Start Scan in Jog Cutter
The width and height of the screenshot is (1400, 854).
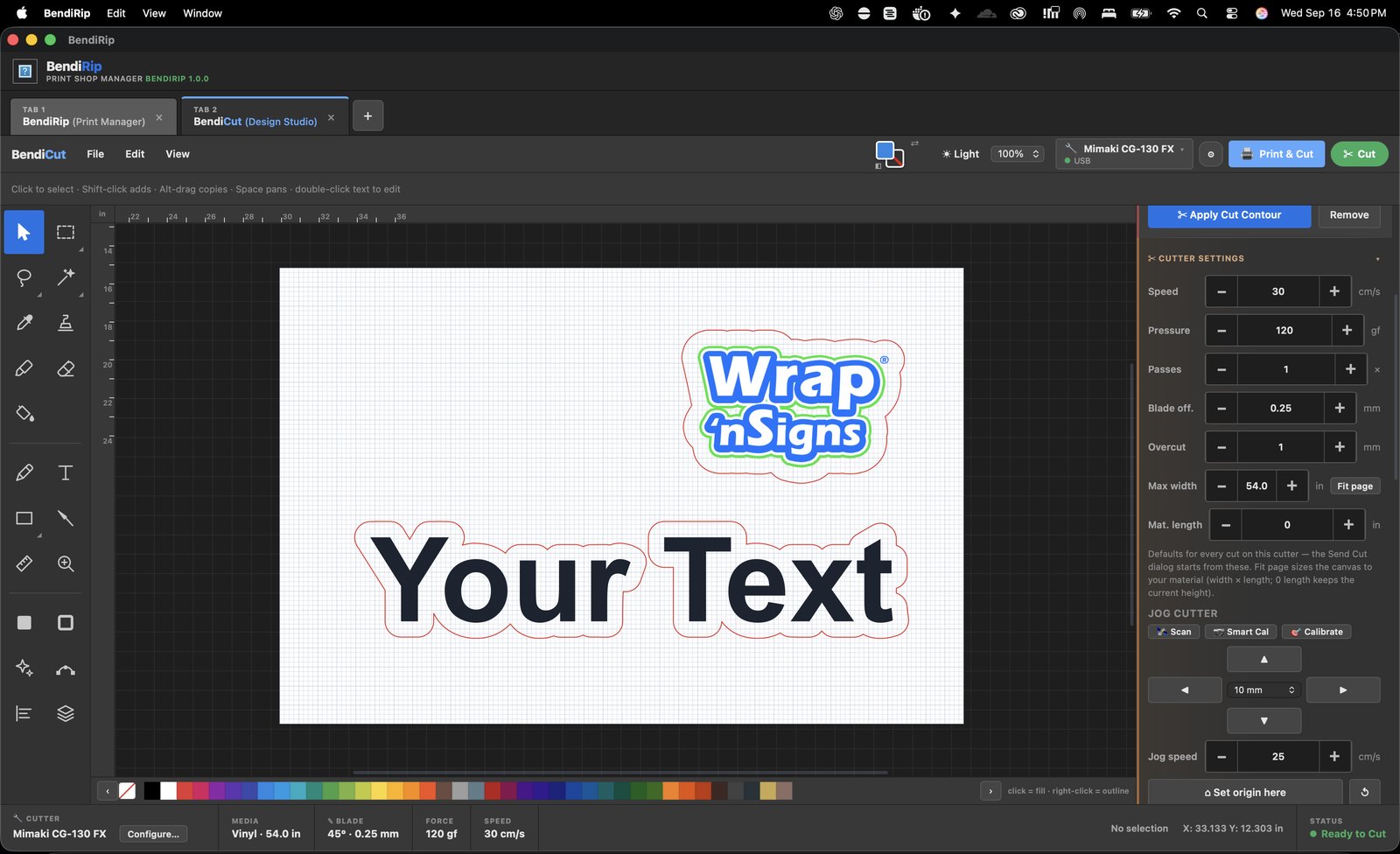click(1173, 632)
